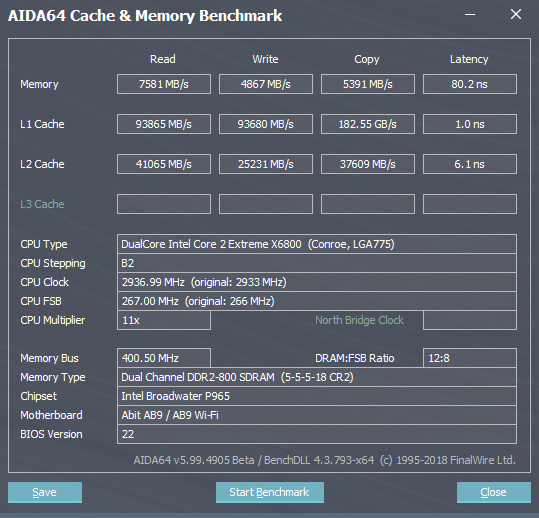Viewport: 539px width, 518px height.
Task: Click L2 Cache Read 41065 MB/s
Action: coord(164,164)
